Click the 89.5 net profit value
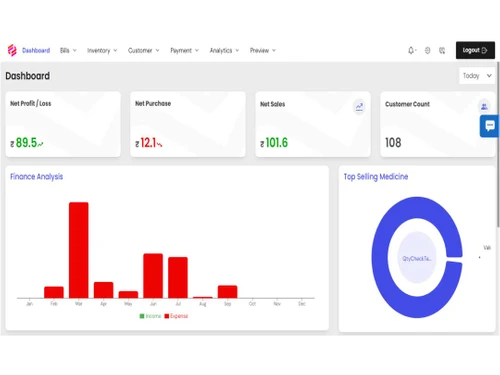This screenshot has height=375, width=500. pyautogui.click(x=26, y=143)
